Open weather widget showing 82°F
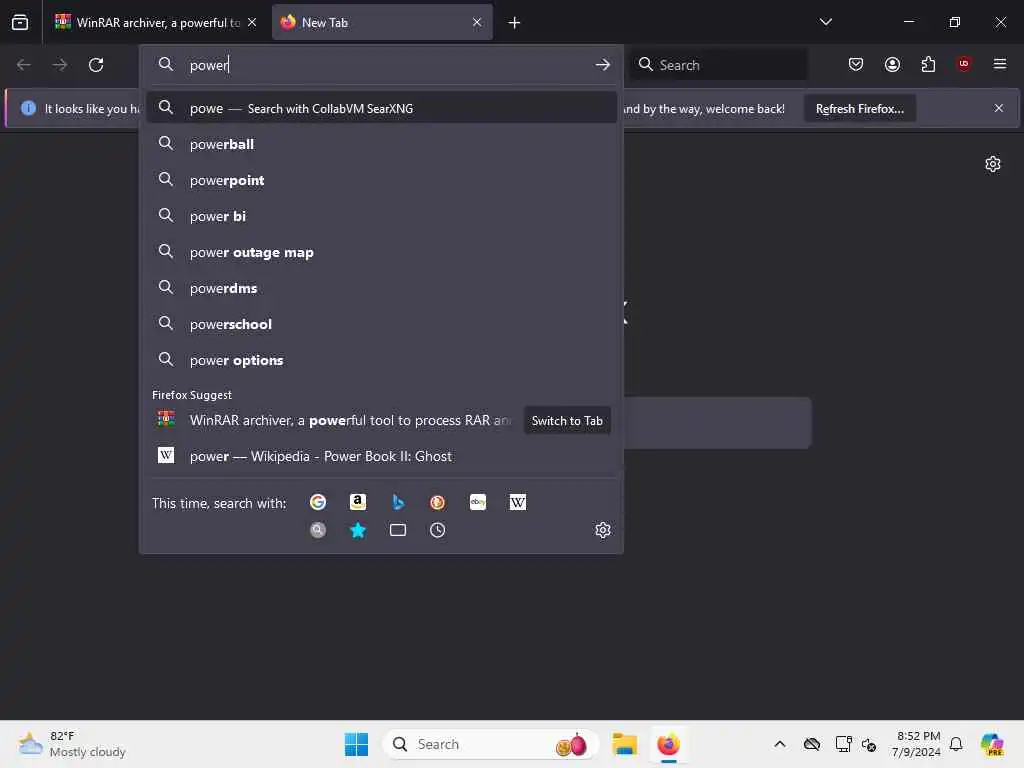This screenshot has height=768, width=1024. pos(72,744)
